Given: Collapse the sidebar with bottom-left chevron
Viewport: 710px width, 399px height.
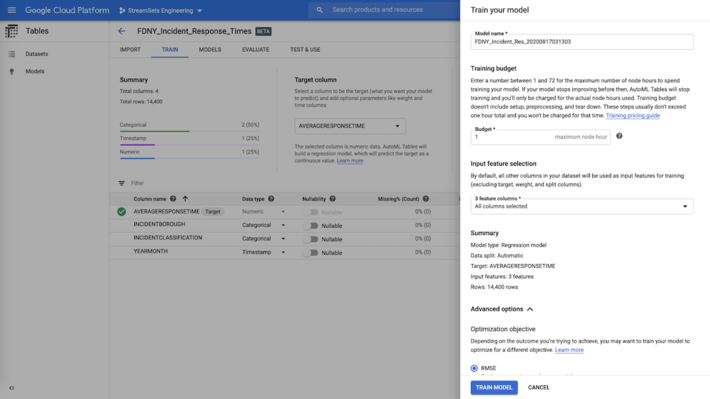Looking at the screenshot, I should (12, 388).
